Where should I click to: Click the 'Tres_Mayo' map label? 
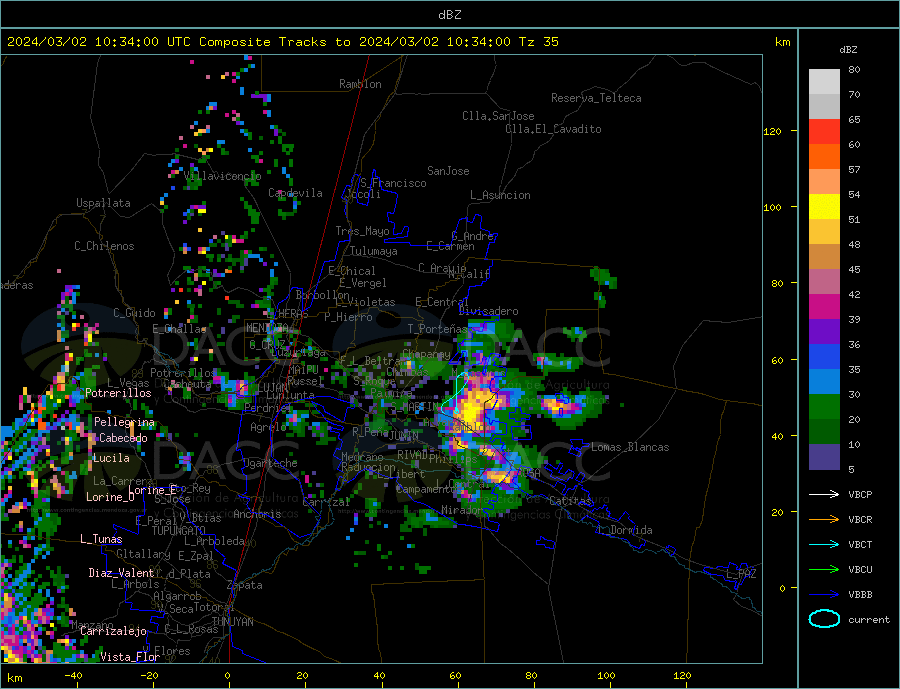click(362, 231)
